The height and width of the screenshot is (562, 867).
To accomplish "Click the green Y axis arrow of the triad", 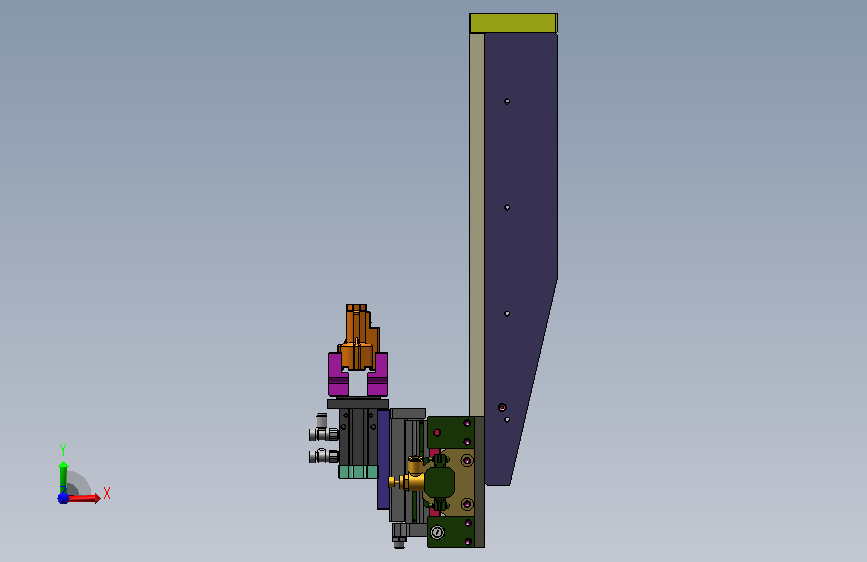I will [63, 476].
